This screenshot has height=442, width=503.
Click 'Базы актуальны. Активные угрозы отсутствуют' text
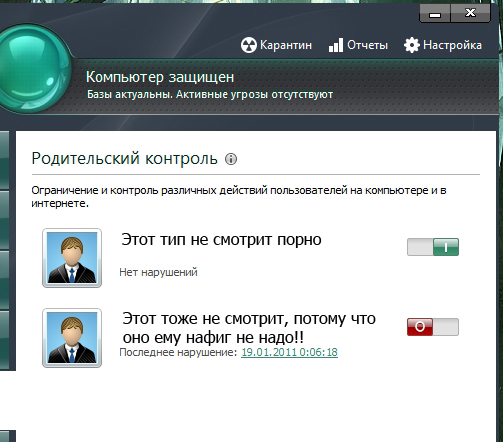click(210, 94)
